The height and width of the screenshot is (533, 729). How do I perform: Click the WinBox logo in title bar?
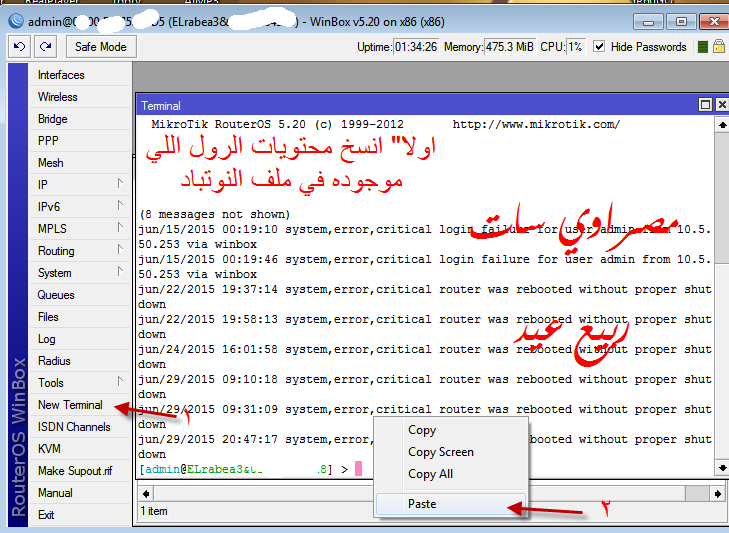16,21
